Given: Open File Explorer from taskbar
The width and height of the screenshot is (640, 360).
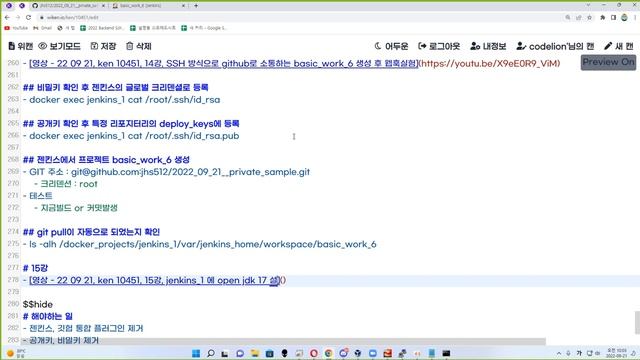Looking at the screenshot, I should pyautogui.click(x=255, y=353).
